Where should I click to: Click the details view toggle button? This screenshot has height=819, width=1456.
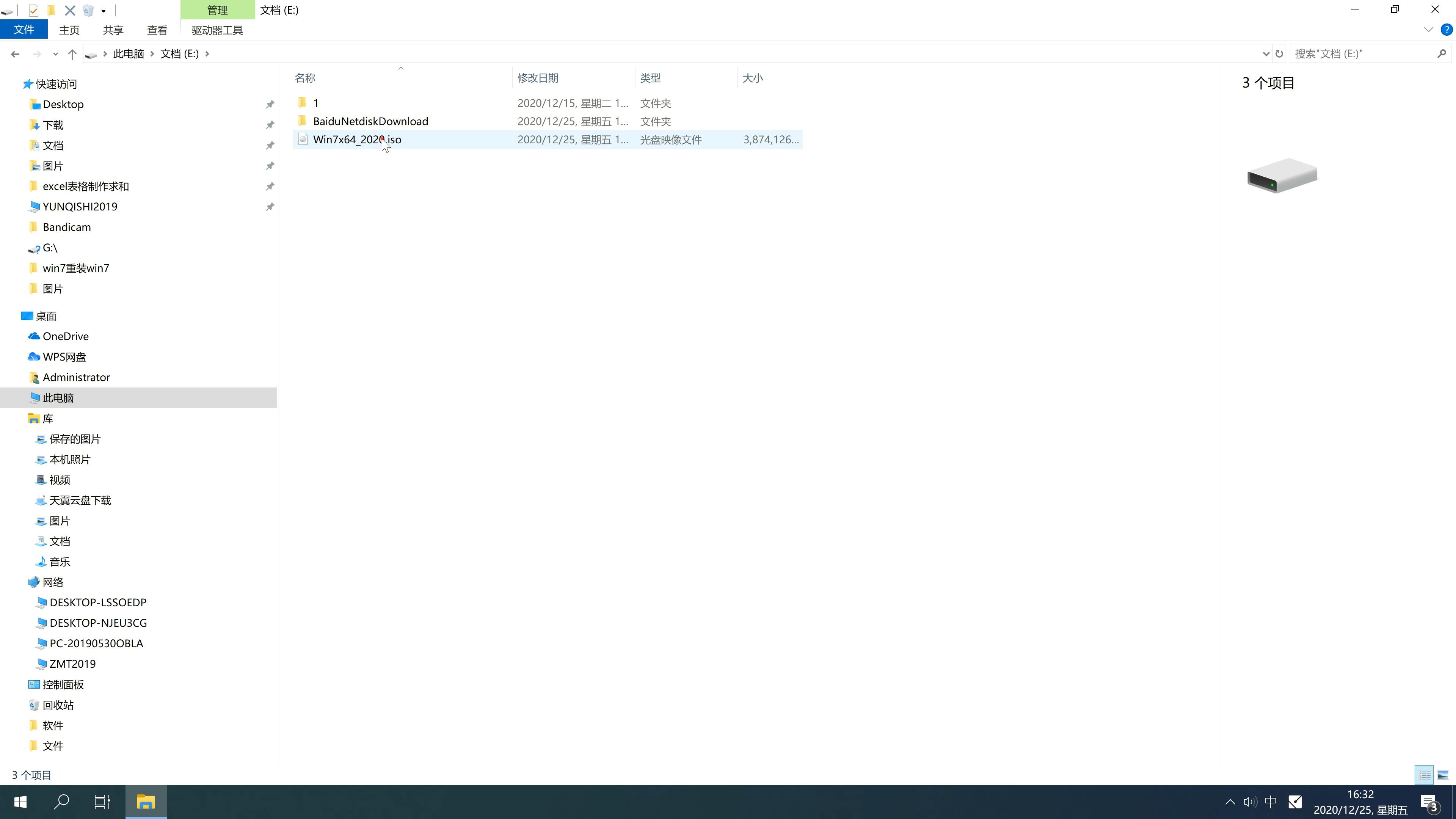(x=1424, y=774)
